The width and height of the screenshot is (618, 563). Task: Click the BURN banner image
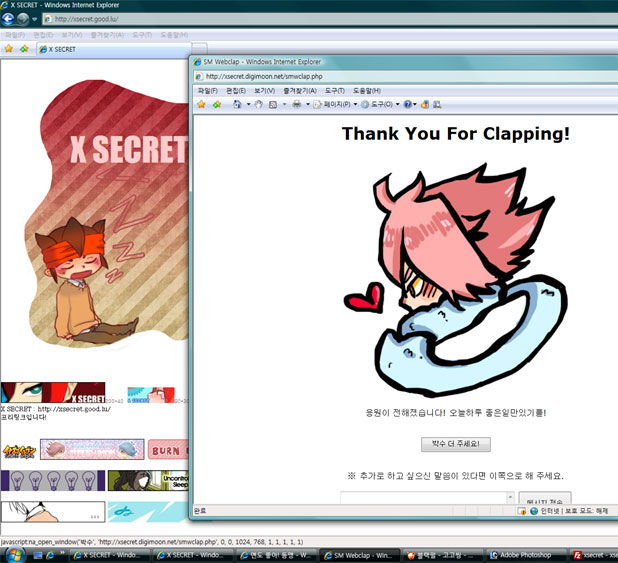coord(167,449)
